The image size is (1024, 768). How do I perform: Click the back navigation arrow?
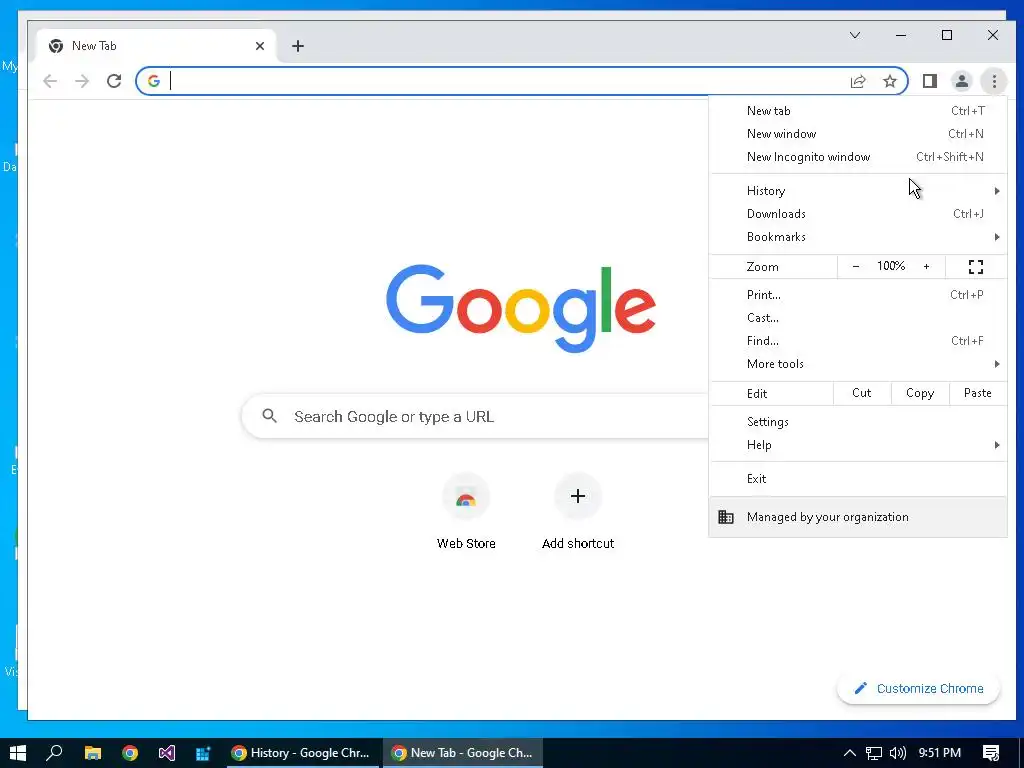[50, 81]
